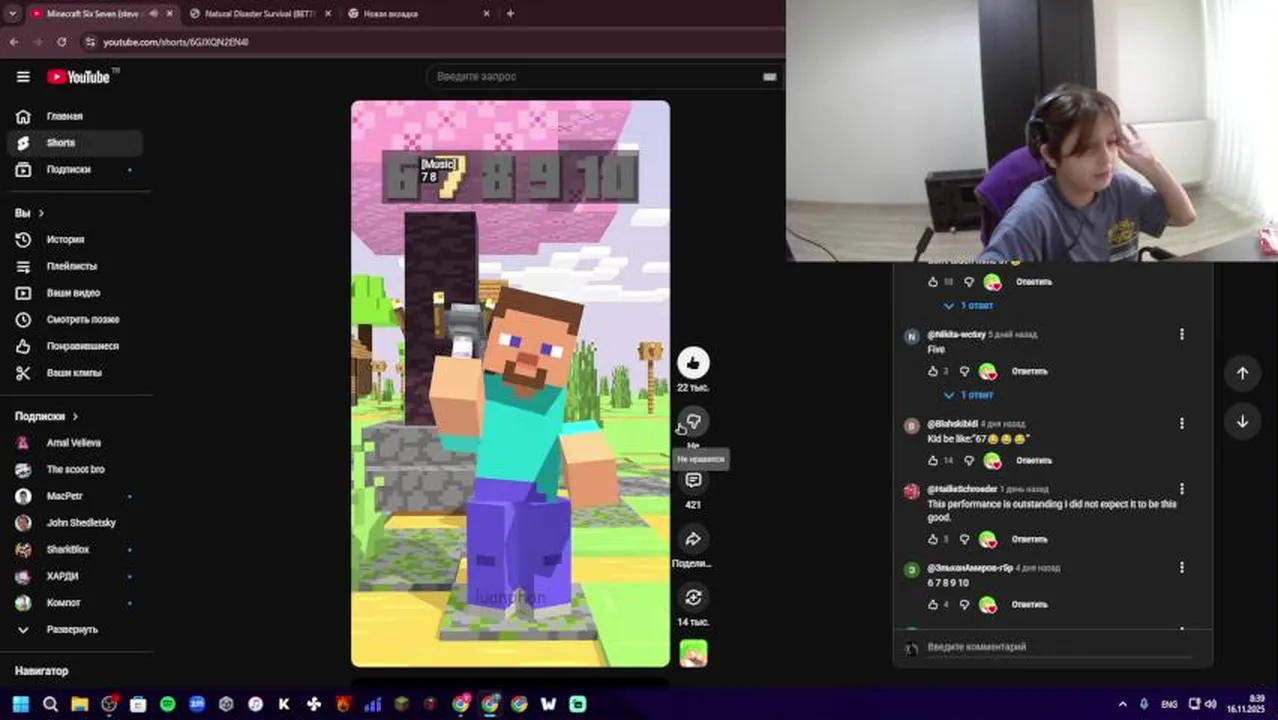1278x720 pixels.
Task: Click the Remix icon showing 14 тыс.
Action: coord(693,597)
